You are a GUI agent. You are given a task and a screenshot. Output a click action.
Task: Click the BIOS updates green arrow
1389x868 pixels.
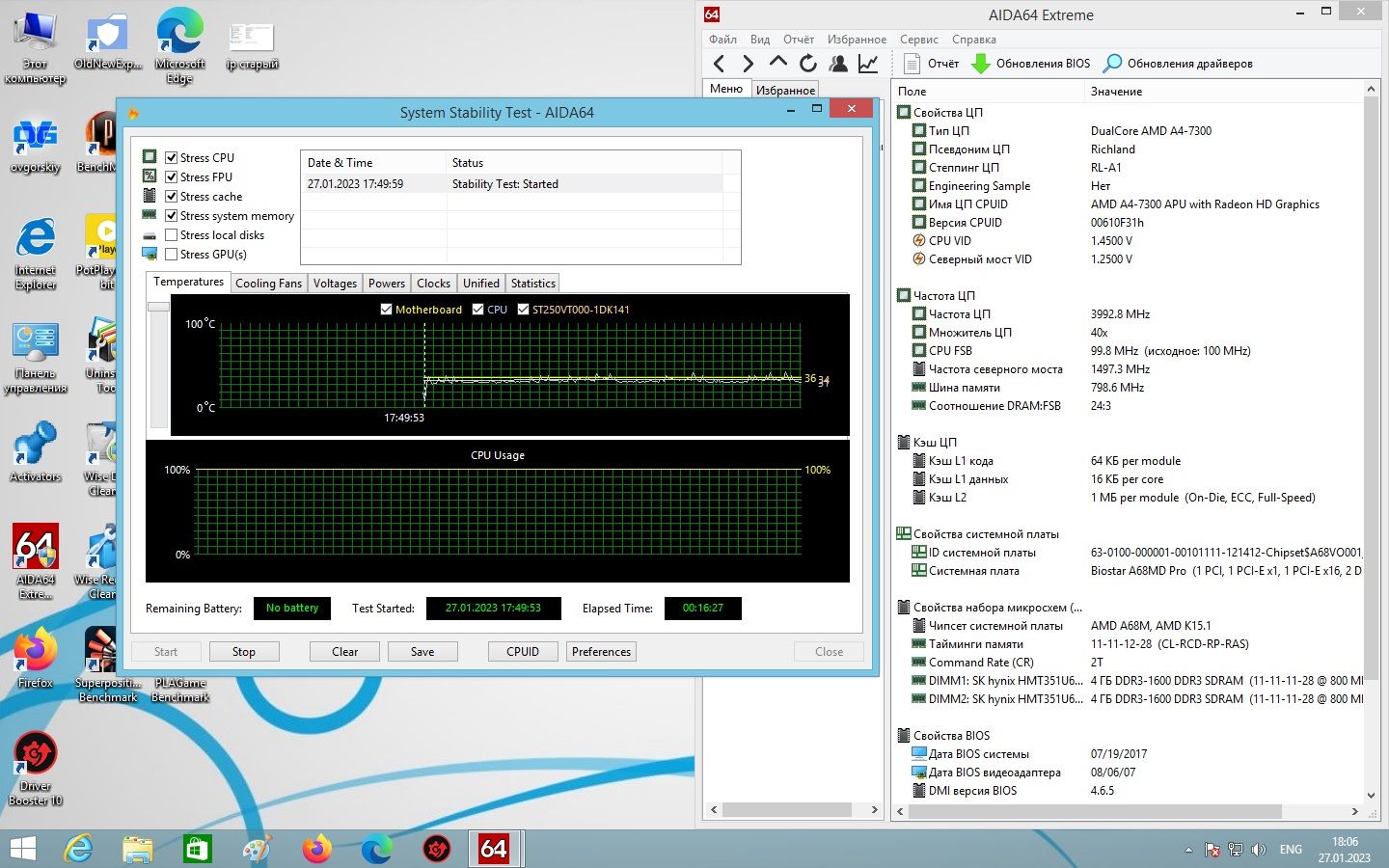click(x=981, y=64)
